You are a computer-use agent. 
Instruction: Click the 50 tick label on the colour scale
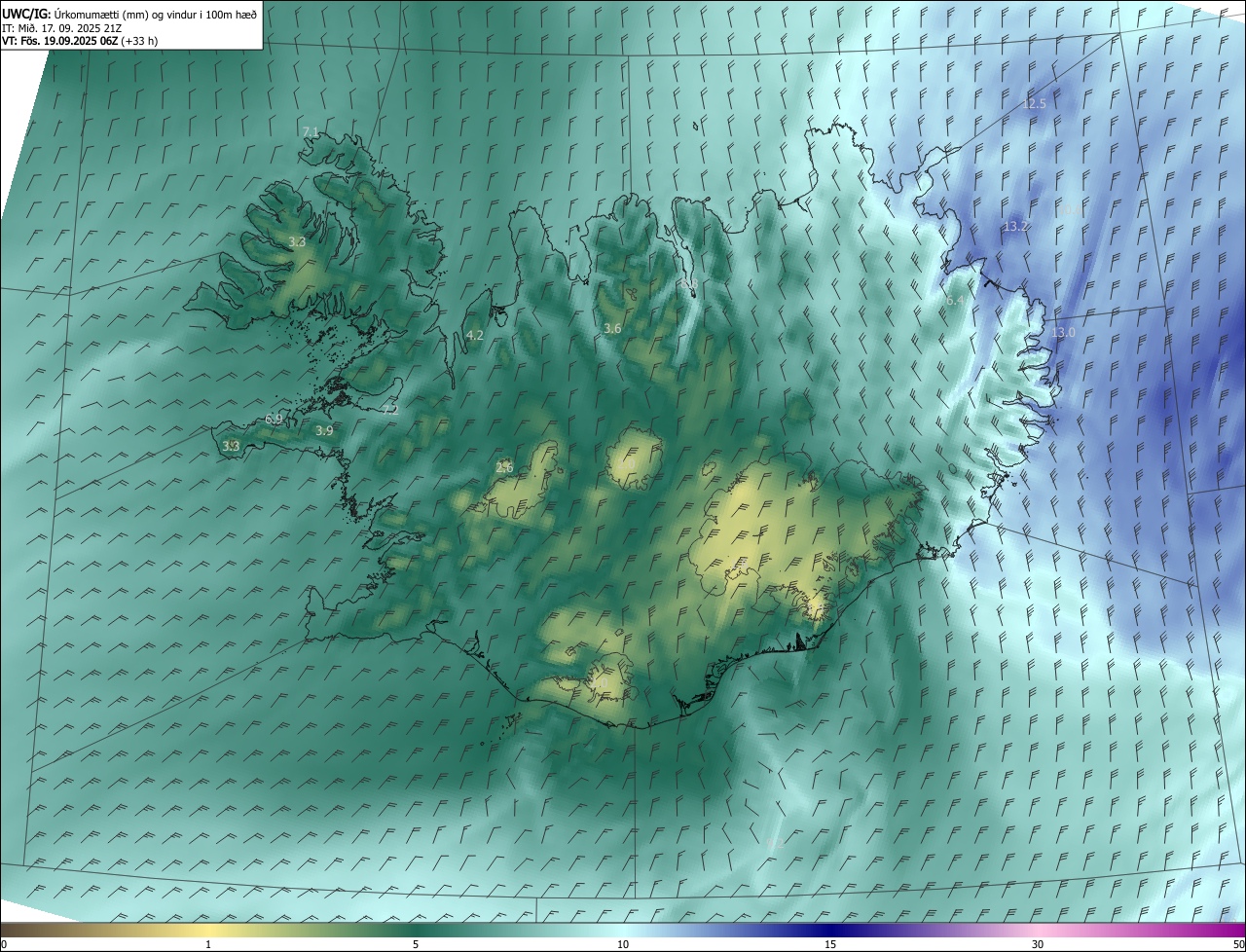pyautogui.click(x=1238, y=944)
